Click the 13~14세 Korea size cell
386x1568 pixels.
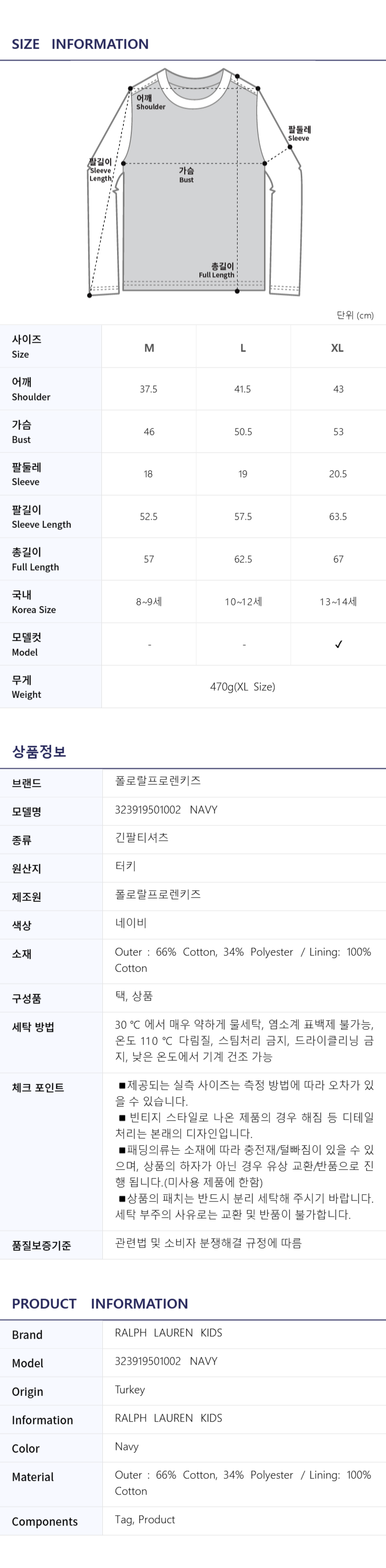tap(338, 601)
